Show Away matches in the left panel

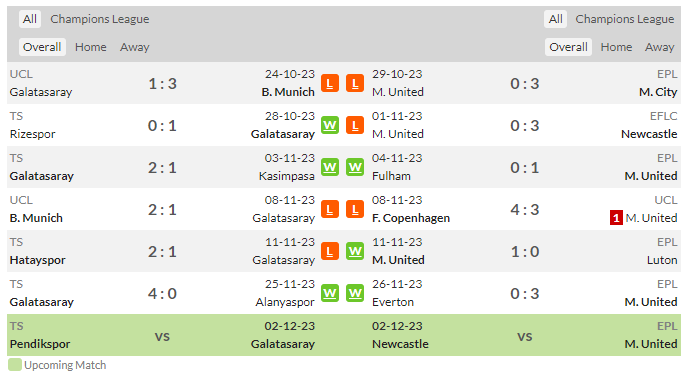click(135, 47)
